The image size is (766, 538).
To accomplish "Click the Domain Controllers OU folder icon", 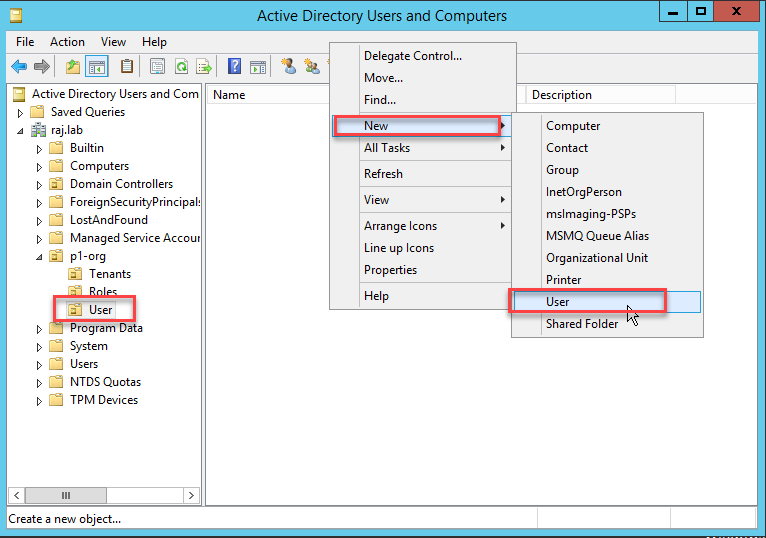I will 57,184.
